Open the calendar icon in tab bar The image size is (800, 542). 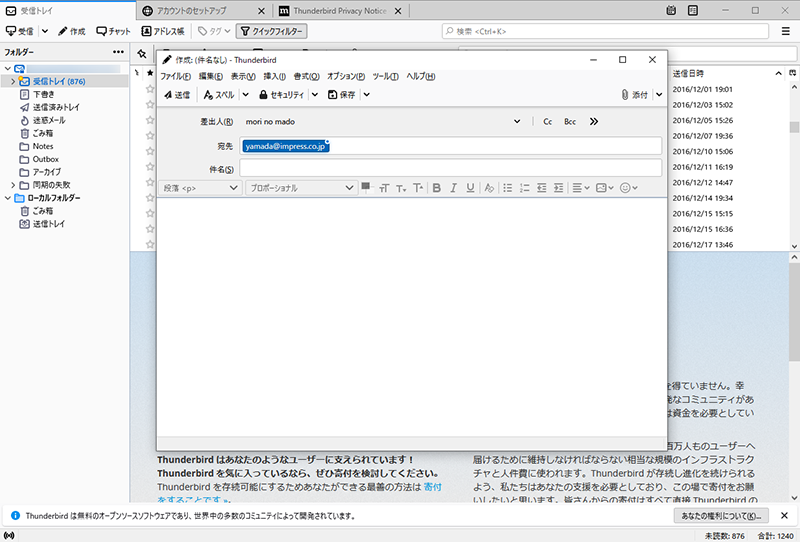click(671, 10)
